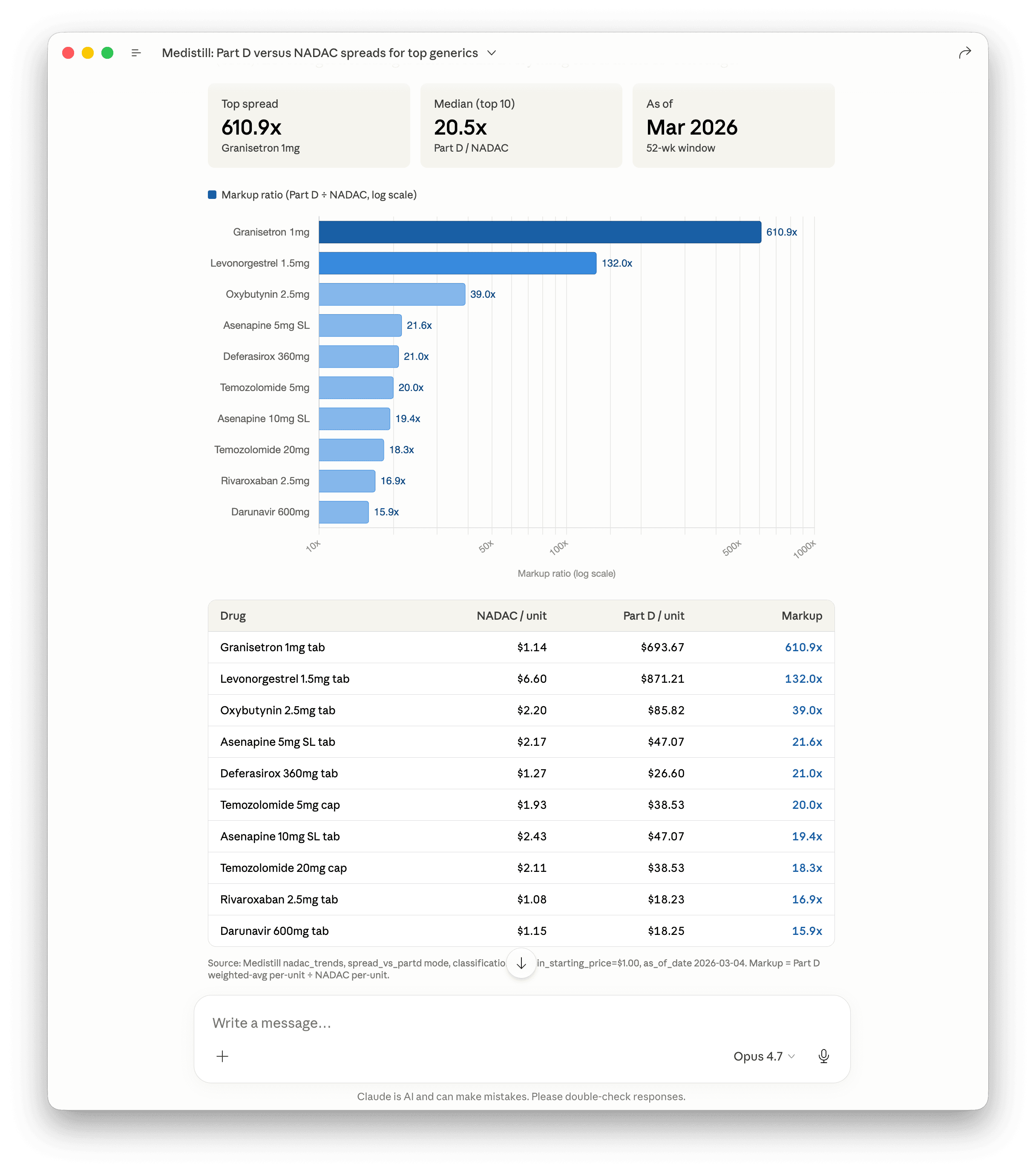The height and width of the screenshot is (1173, 1036).
Task: Click the share arrow icon
Action: tap(965, 53)
